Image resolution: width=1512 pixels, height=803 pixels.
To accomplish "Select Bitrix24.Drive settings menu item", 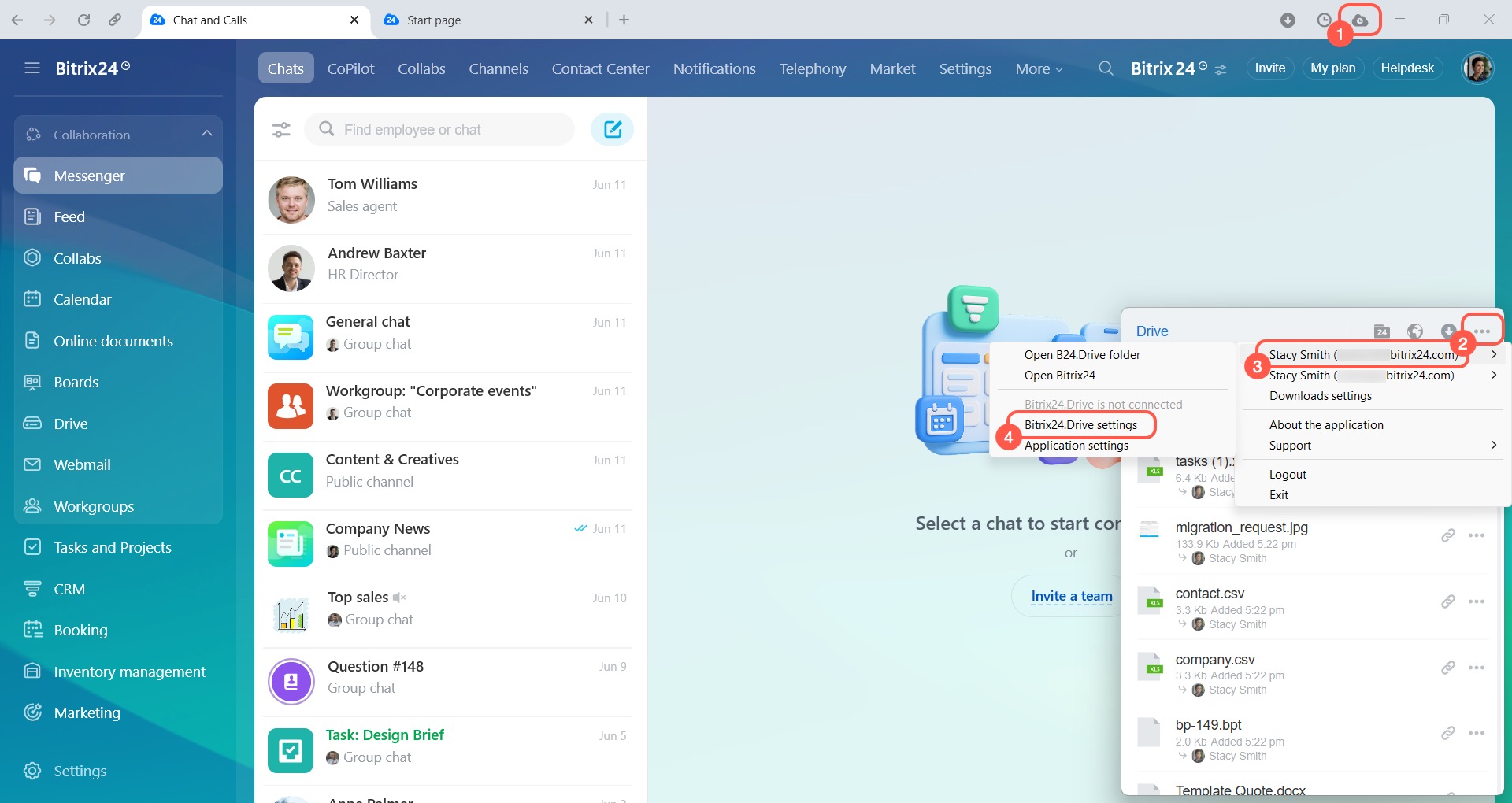I will click(x=1080, y=425).
